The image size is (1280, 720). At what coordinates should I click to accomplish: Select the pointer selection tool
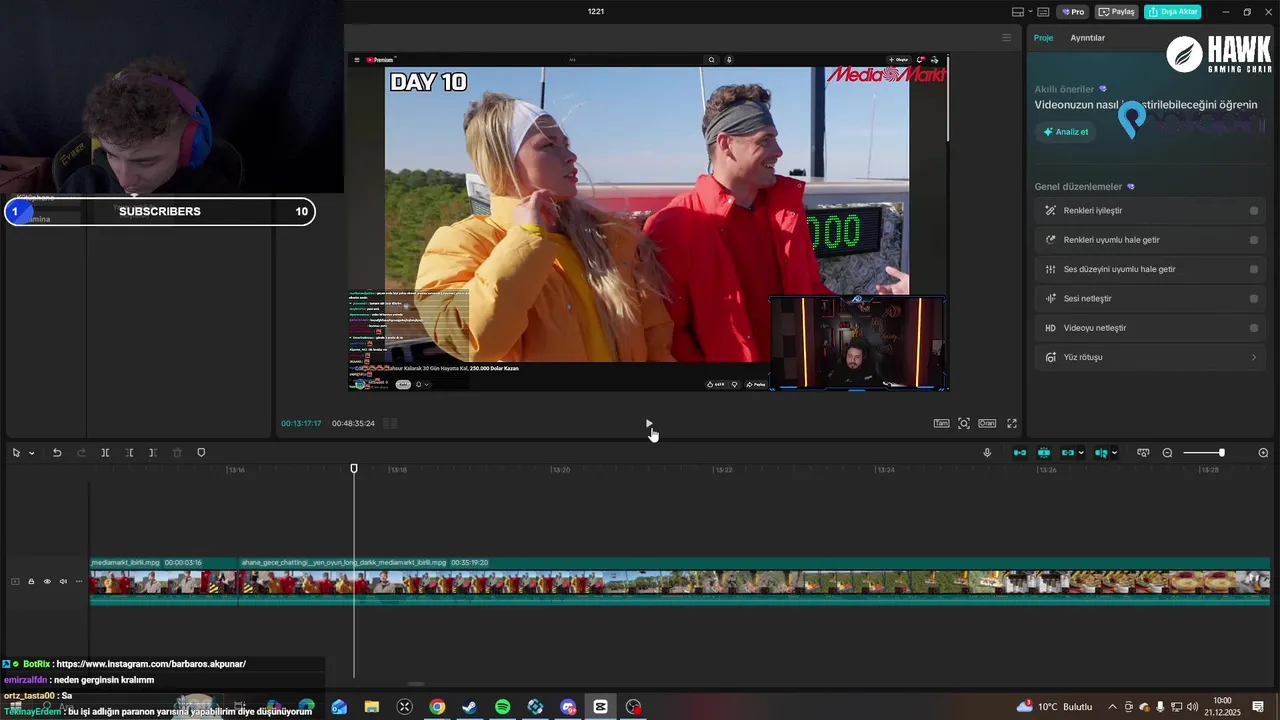click(16, 453)
